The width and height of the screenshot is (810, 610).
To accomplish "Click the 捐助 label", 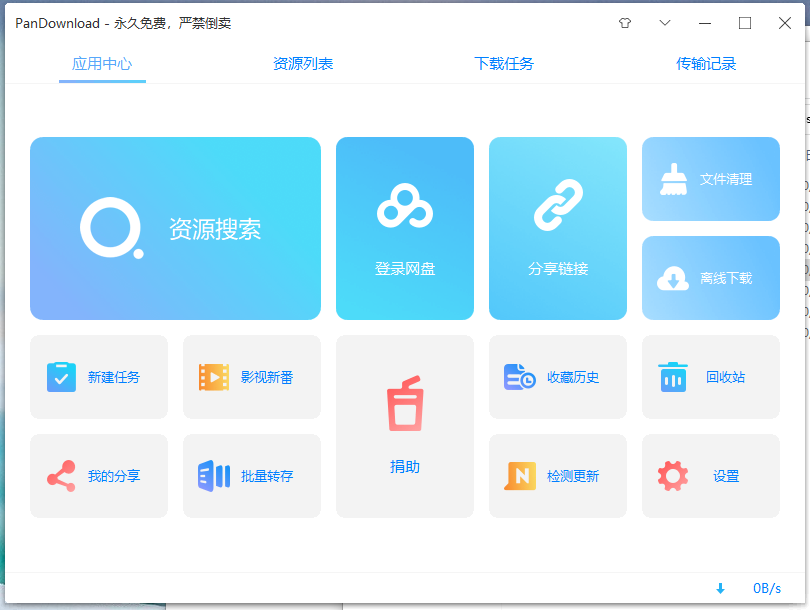I will click(405, 467).
